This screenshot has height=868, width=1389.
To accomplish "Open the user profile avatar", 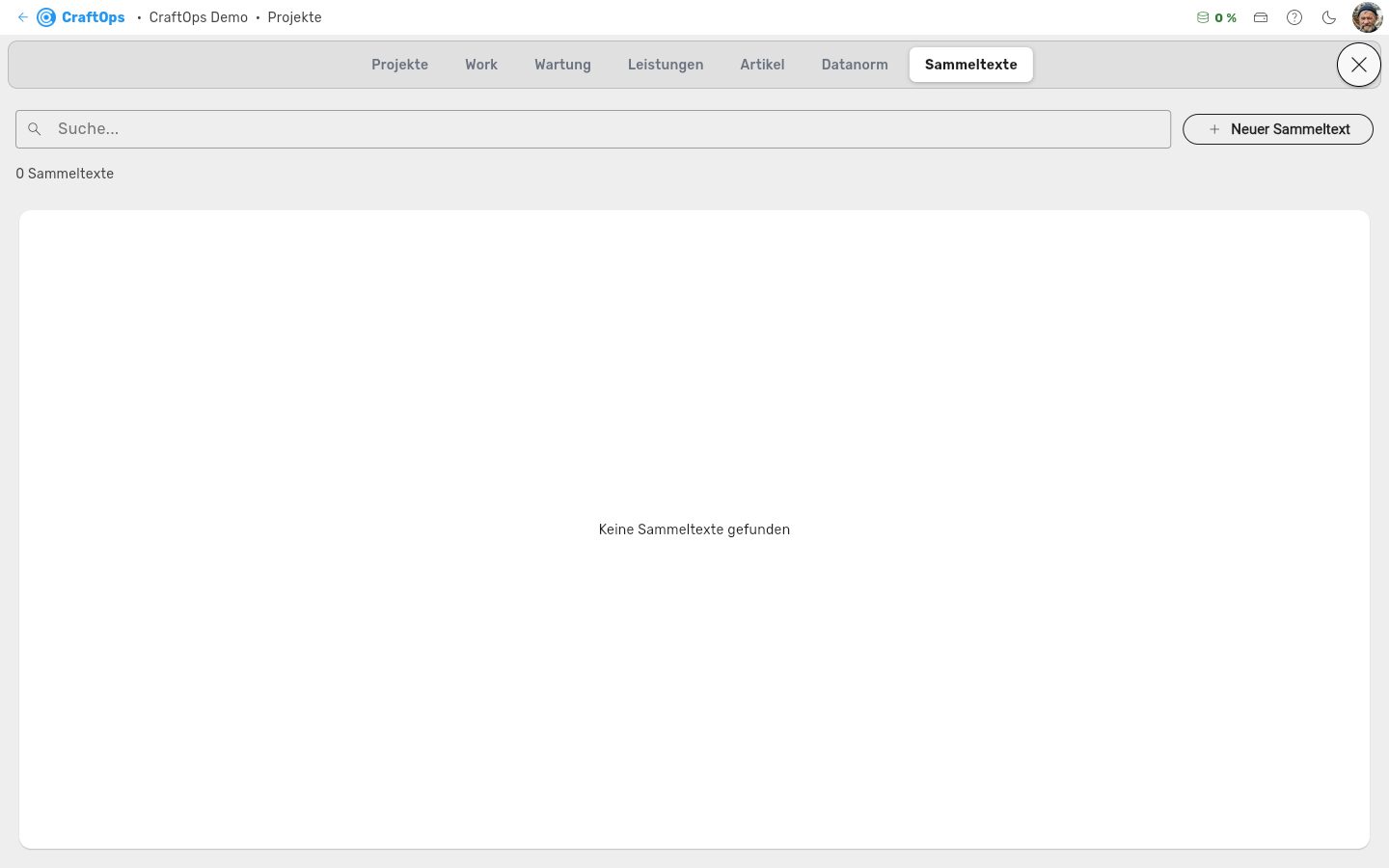I will tap(1368, 17).
